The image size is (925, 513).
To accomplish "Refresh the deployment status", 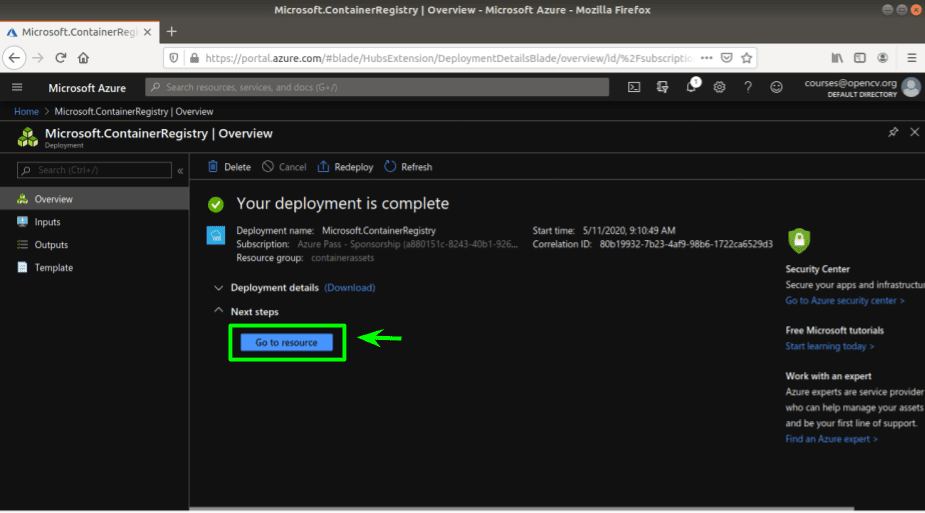I will click(x=408, y=167).
